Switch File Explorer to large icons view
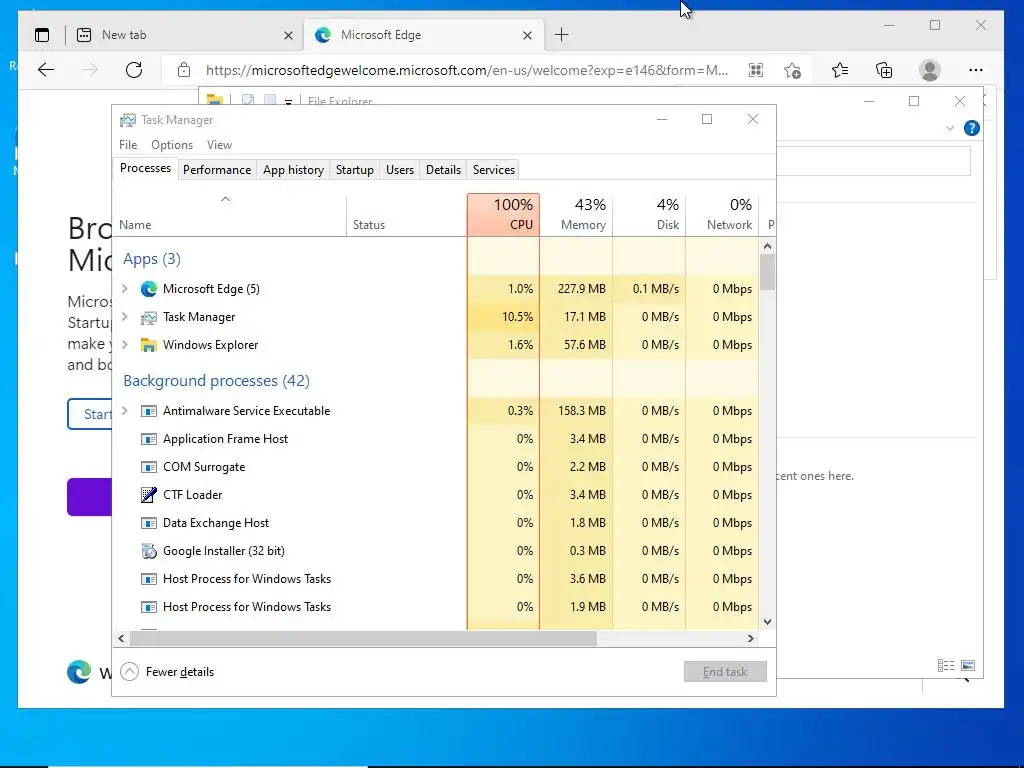This screenshot has height=768, width=1024. [x=968, y=665]
